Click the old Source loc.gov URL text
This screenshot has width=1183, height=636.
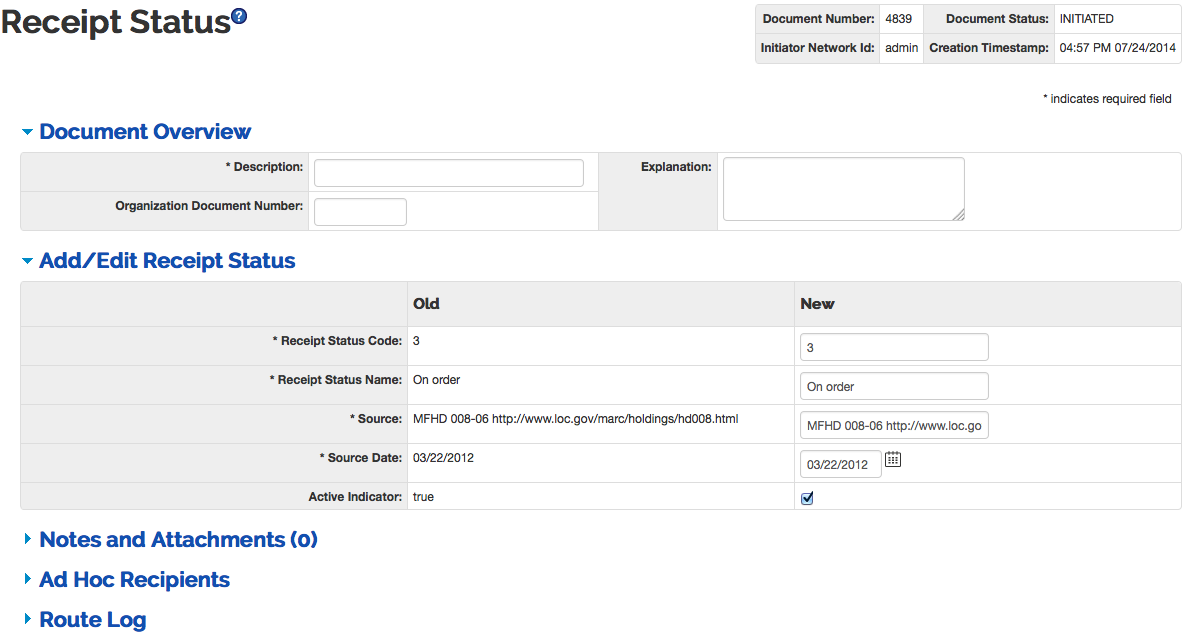tap(614, 419)
